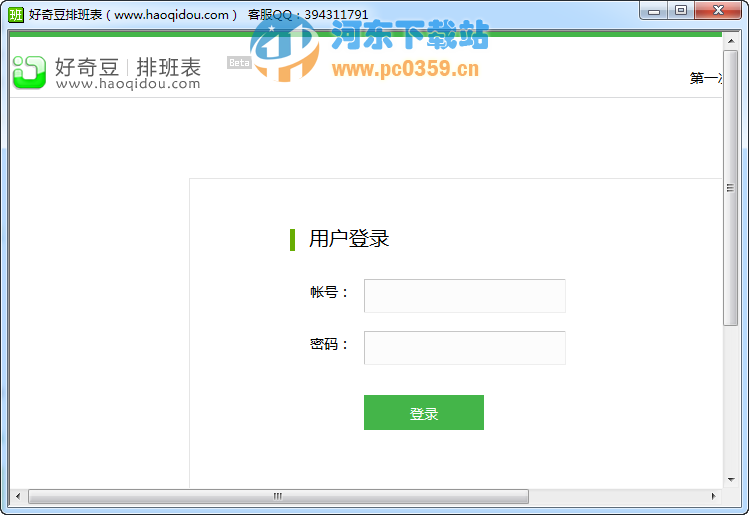Click the 帐号： label
This screenshot has width=749, height=515.
(329, 292)
